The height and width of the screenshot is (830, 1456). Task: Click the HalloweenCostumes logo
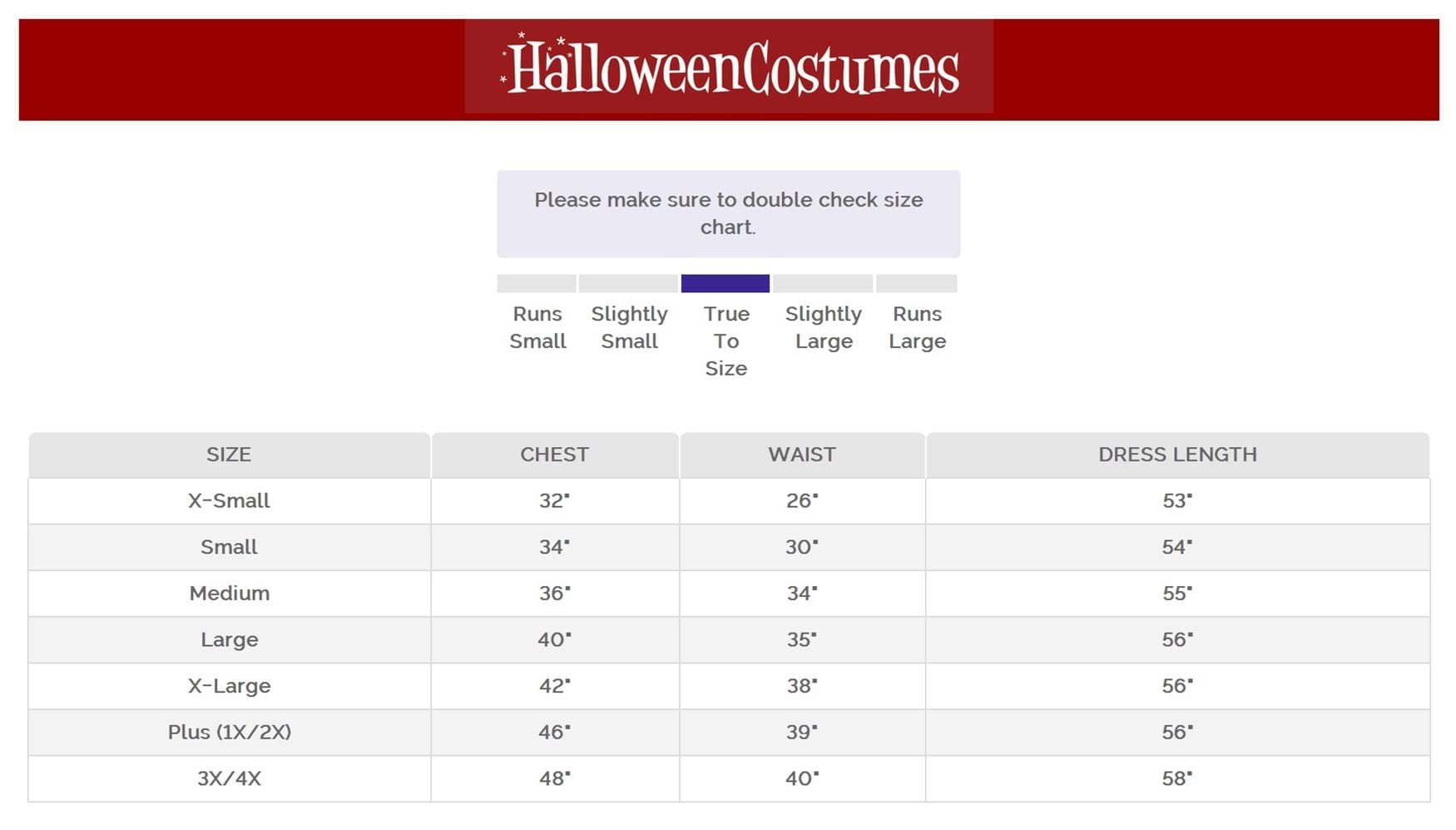tap(729, 67)
